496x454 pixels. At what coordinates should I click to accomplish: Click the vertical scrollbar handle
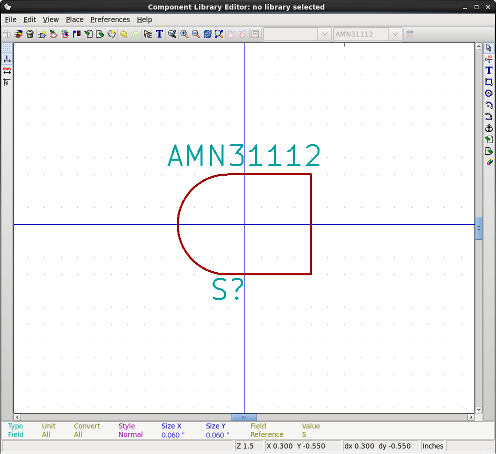(479, 228)
